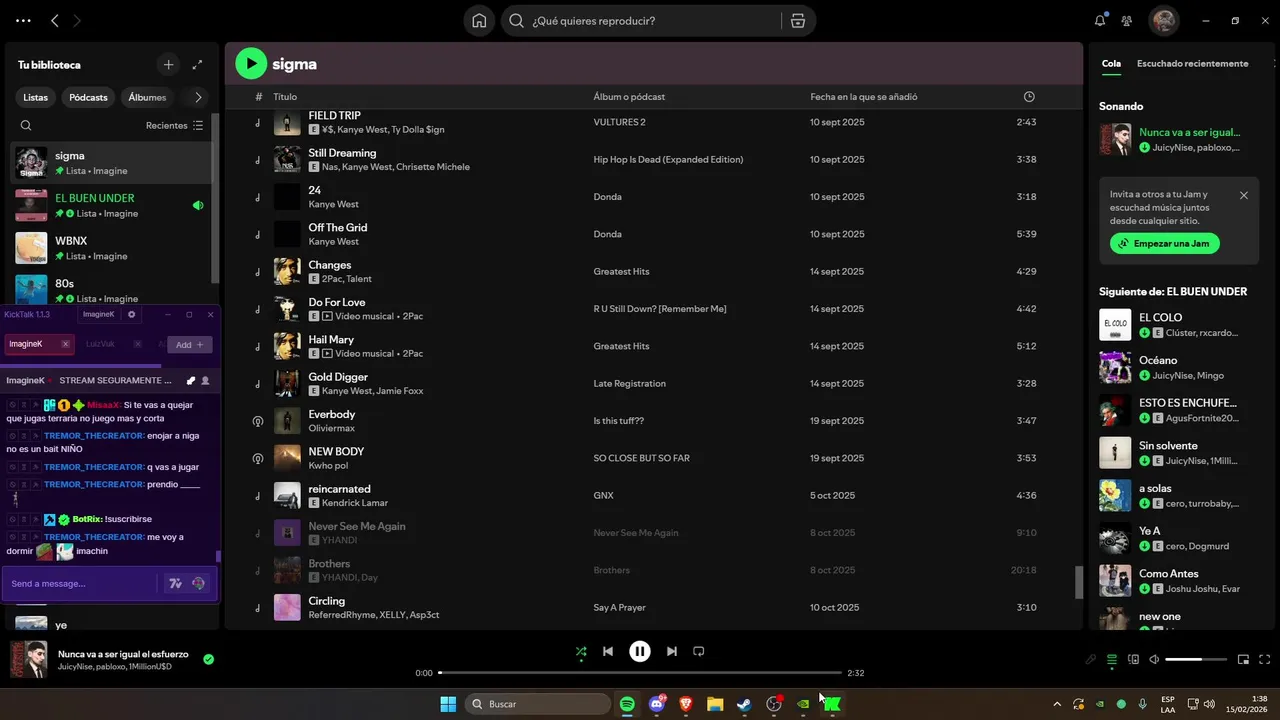Click Gold Digger album thumbnail
This screenshot has height=720, width=1280.
point(287,383)
